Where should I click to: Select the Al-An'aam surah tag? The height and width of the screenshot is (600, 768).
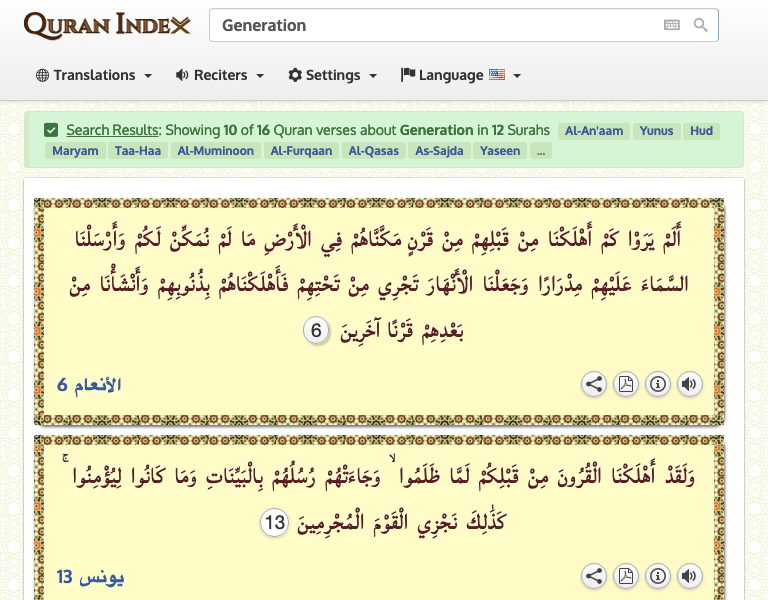(x=594, y=130)
